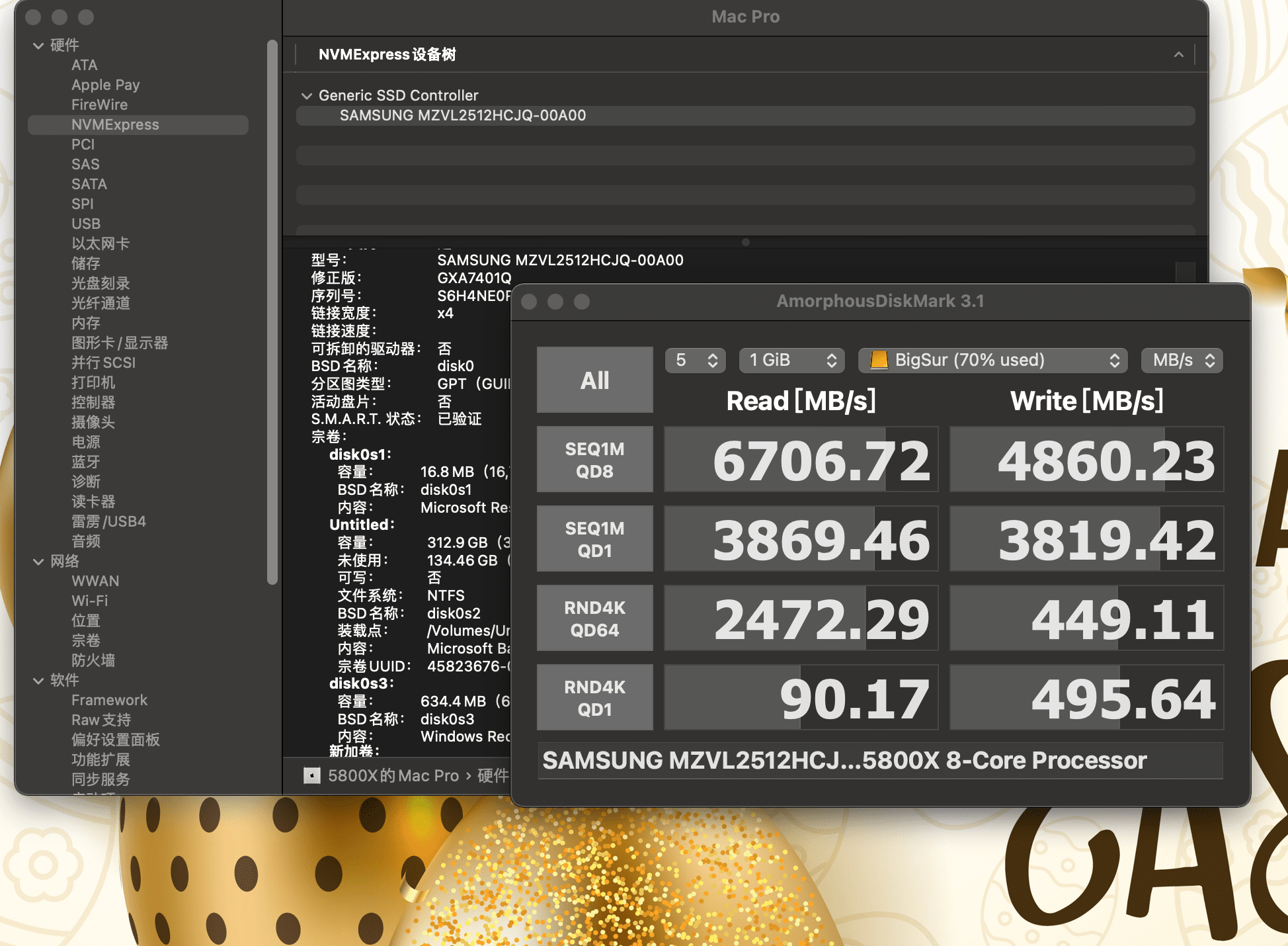1288x946 pixels.
Task: Select SAS in the sidebar
Action: [85, 164]
